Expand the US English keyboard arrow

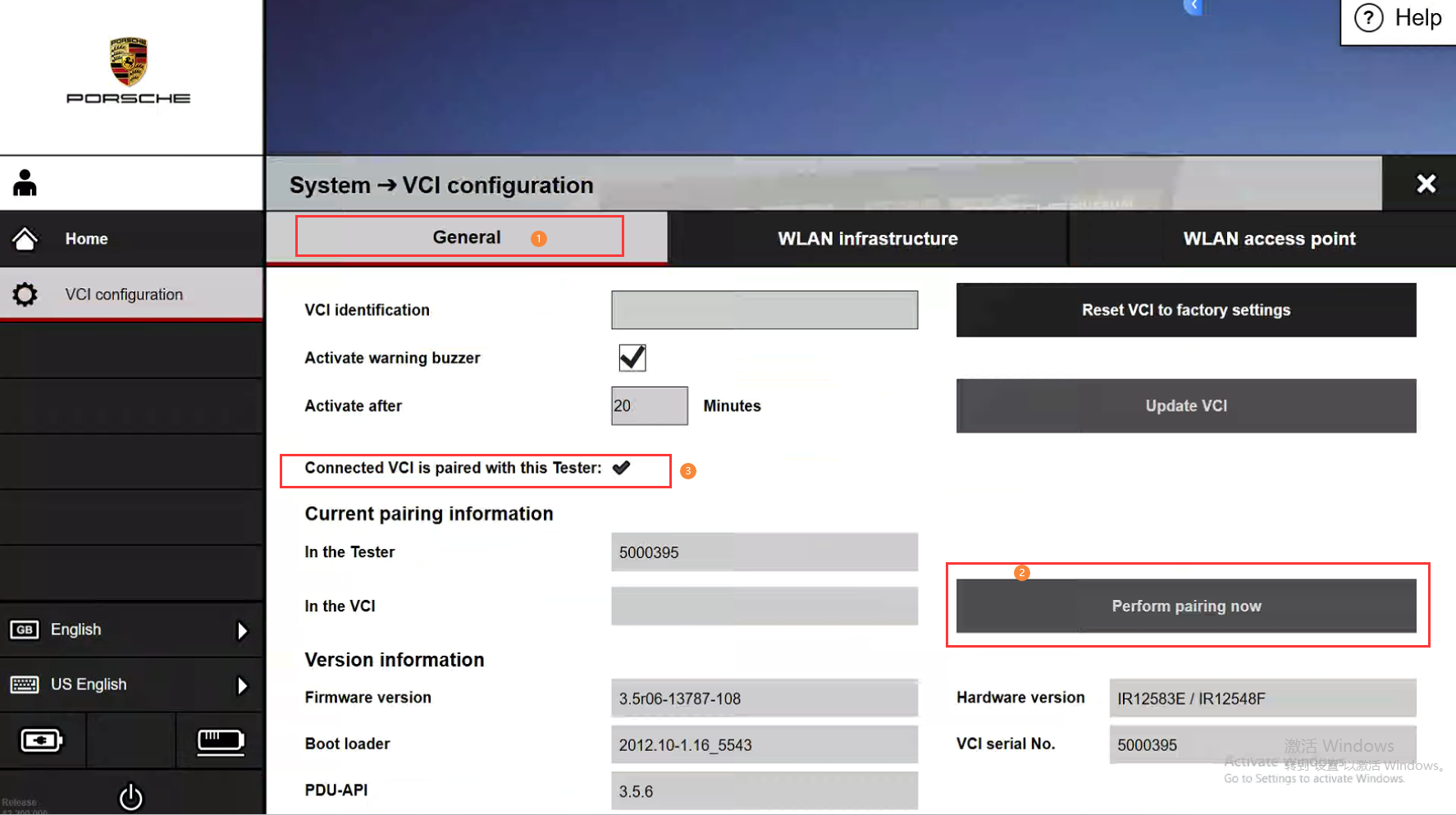(x=242, y=685)
